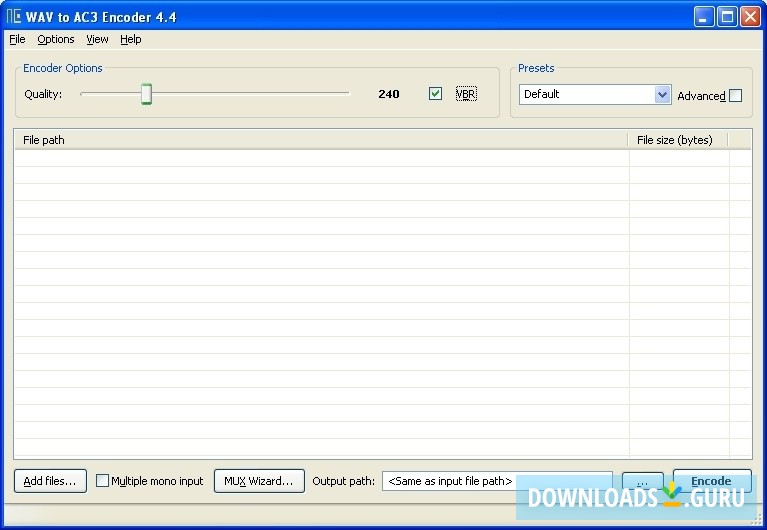This screenshot has height=530, width=767.
Task: Click the Encode button
Action: tap(712, 481)
